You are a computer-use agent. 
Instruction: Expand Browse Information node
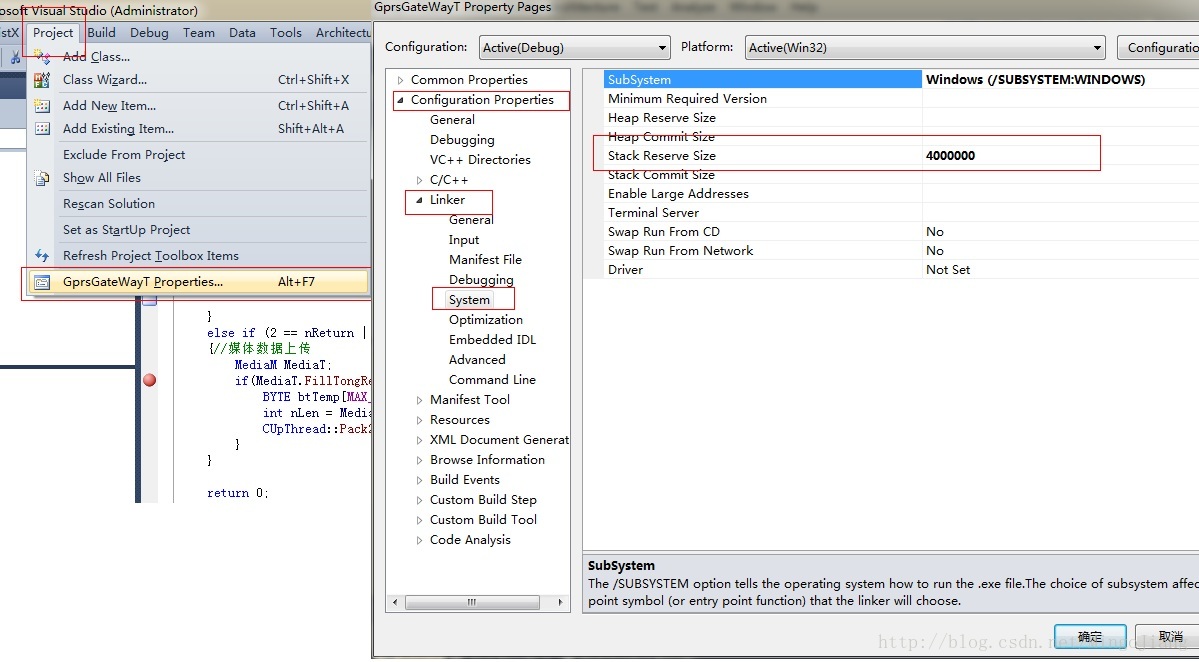point(419,460)
